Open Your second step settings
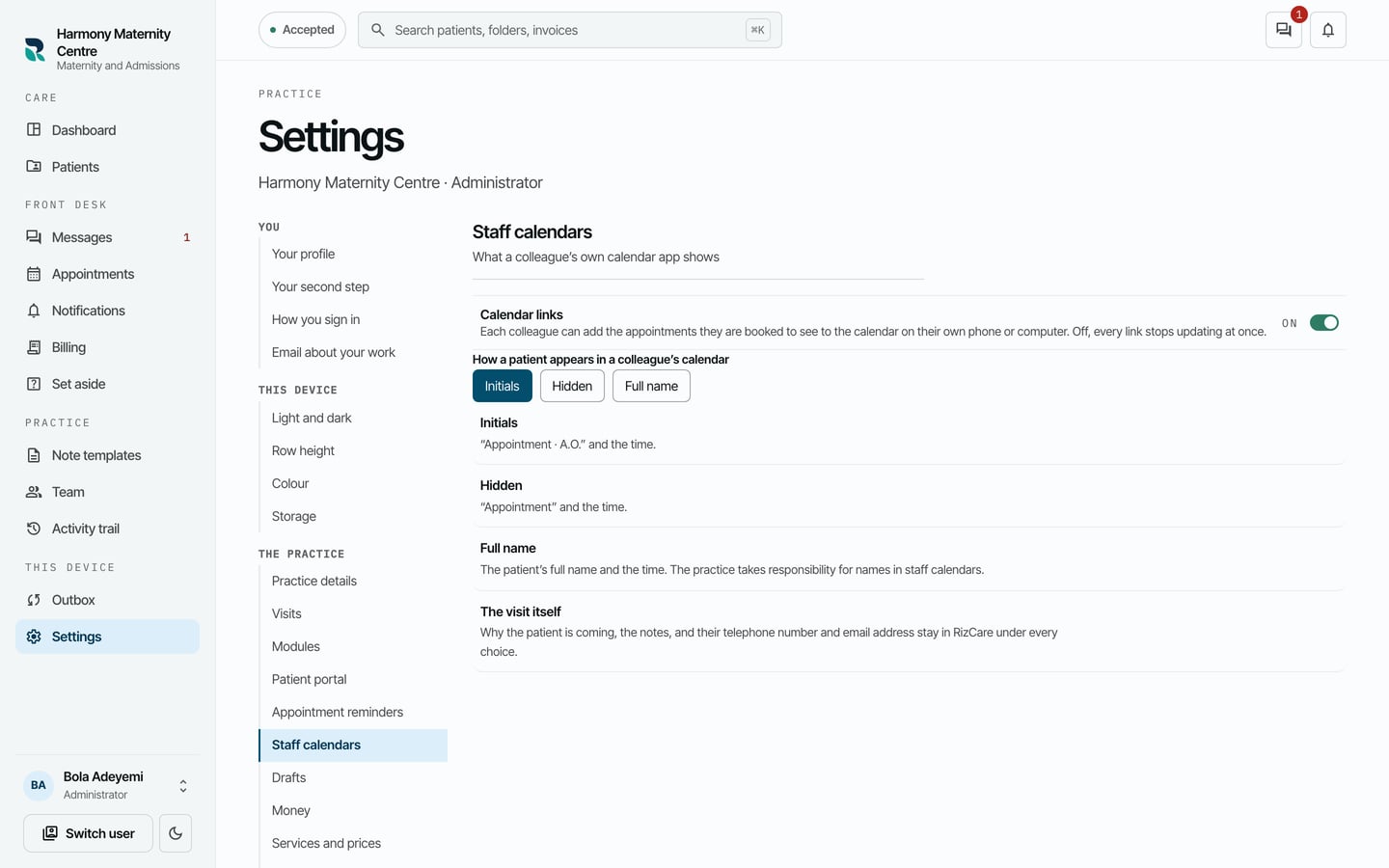Image resolution: width=1389 pixels, height=868 pixels. (x=353, y=286)
